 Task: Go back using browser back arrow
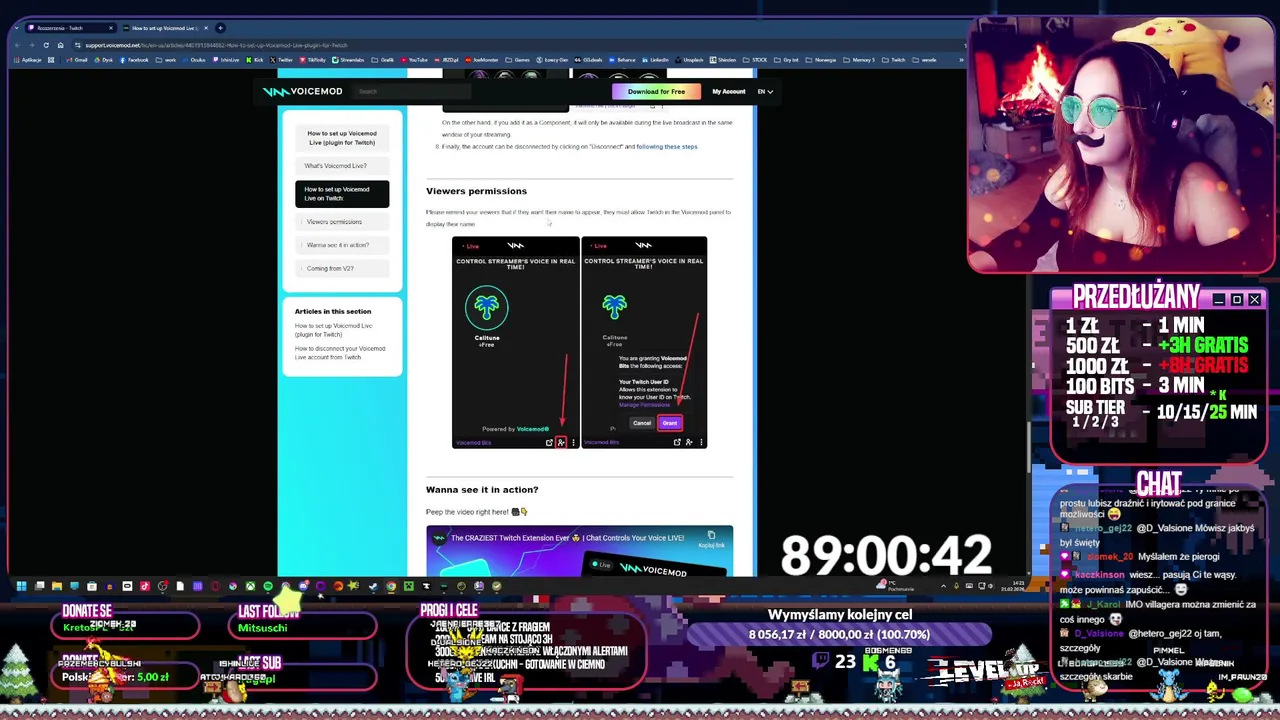[x=17, y=45]
